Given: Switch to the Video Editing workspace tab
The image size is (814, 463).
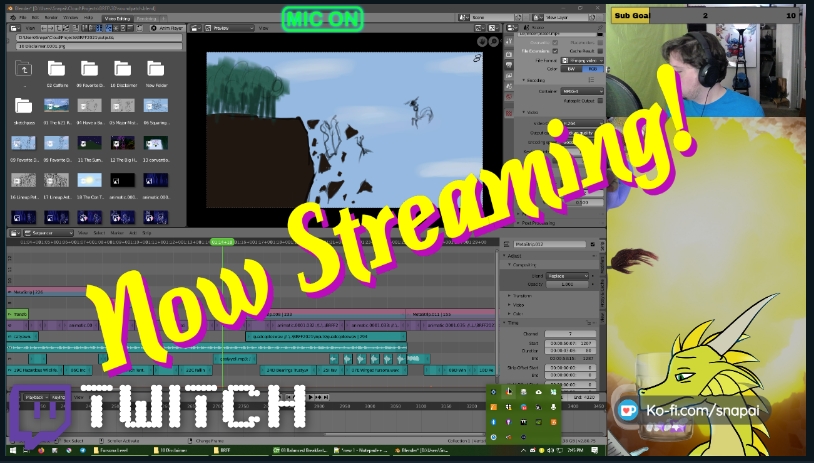Looking at the screenshot, I should (x=117, y=19).
